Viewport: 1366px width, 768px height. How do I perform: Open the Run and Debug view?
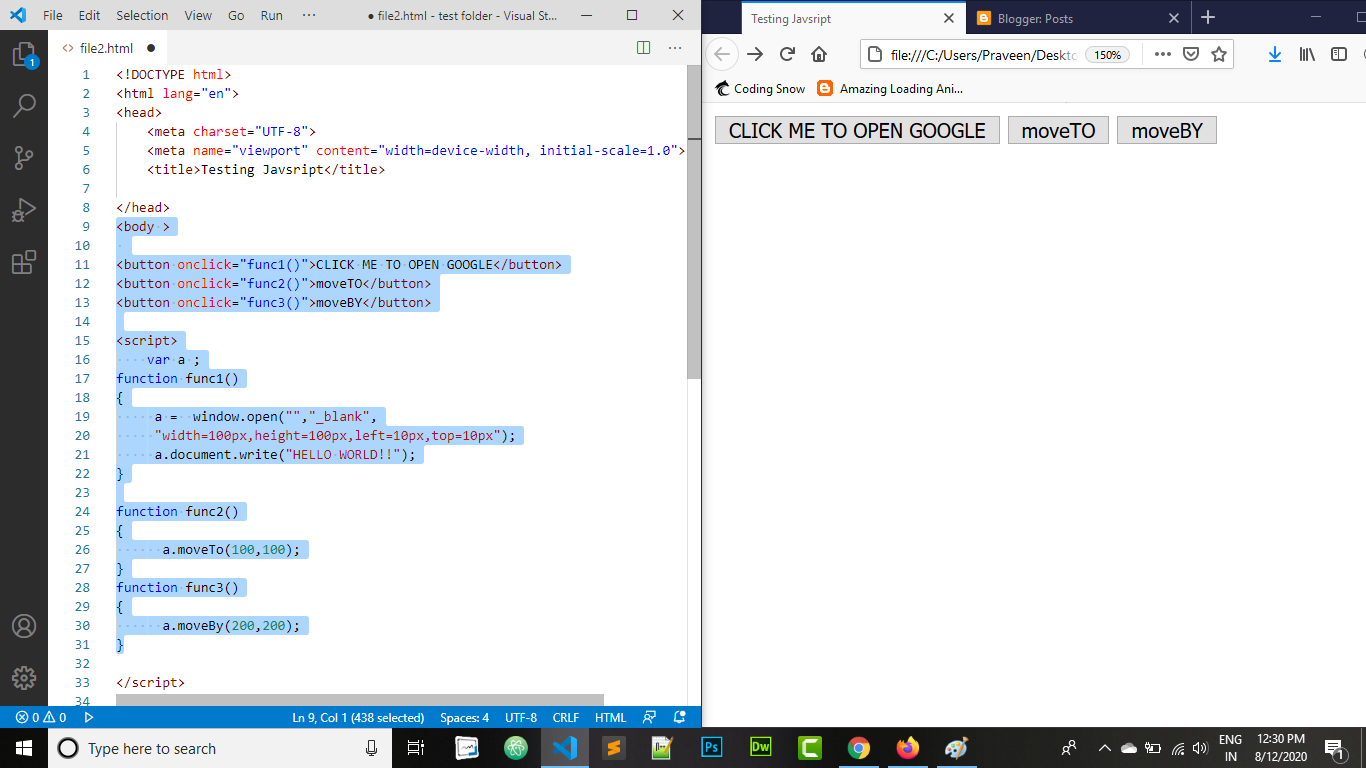tap(21, 209)
